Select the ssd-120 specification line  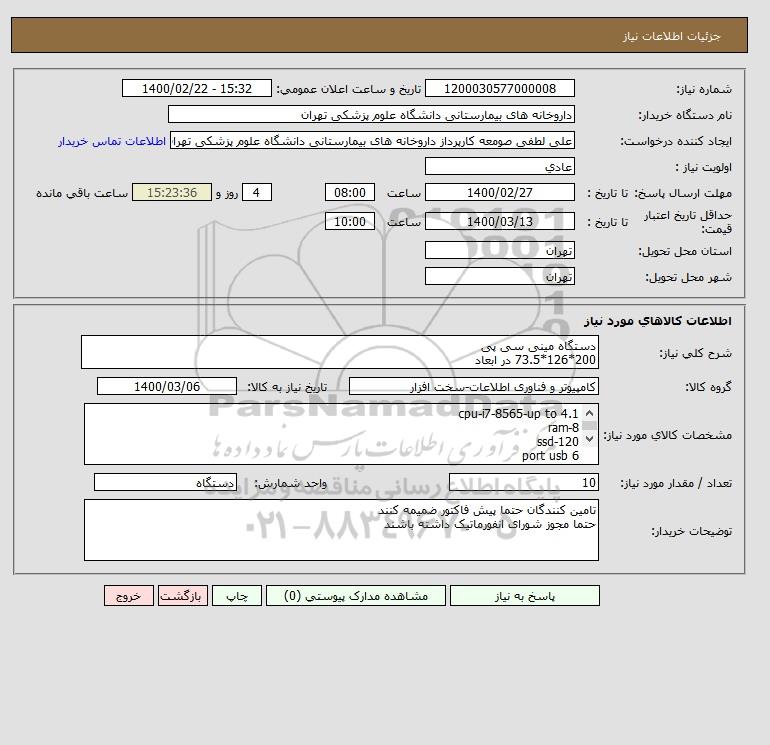[557, 441]
